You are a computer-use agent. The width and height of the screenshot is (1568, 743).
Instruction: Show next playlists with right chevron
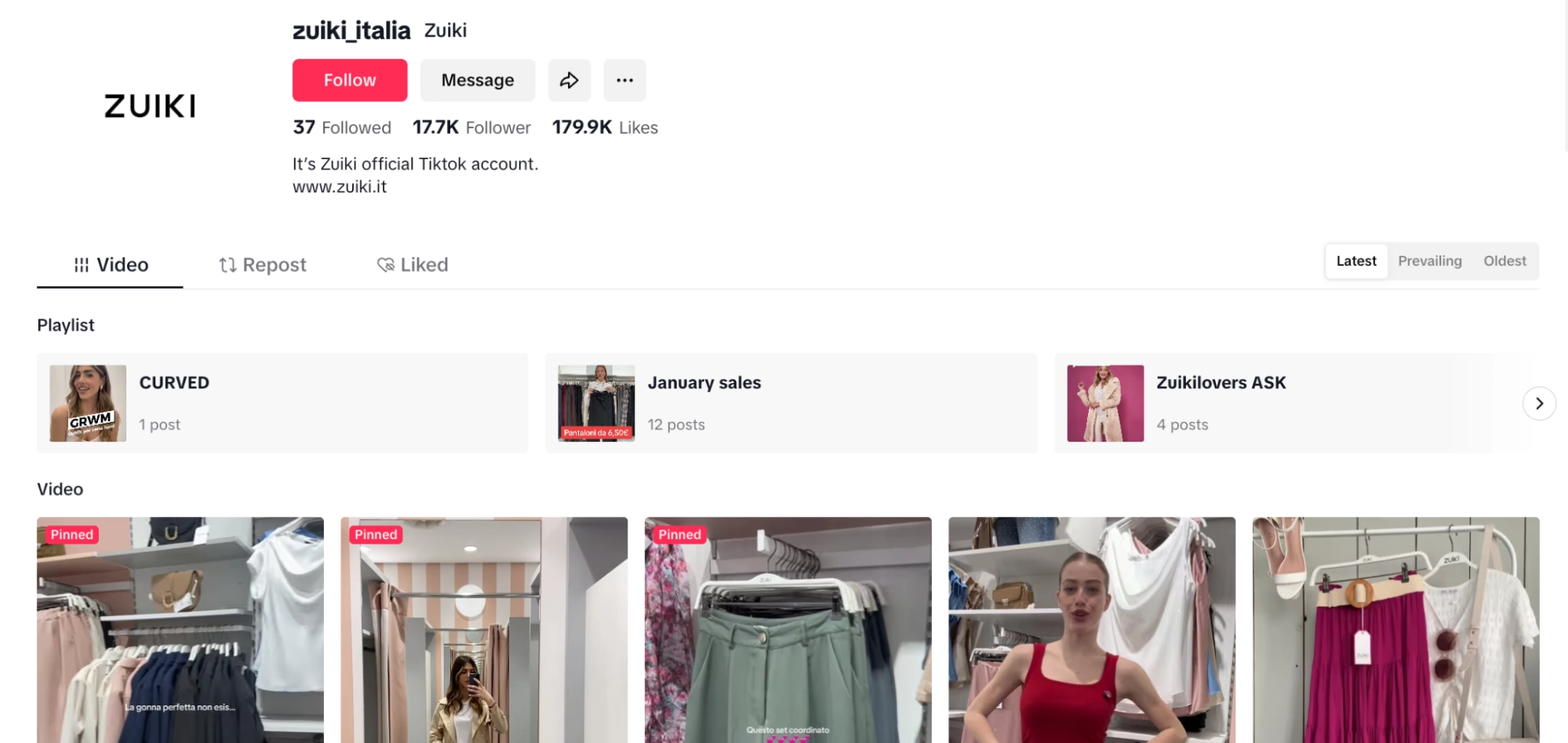(1539, 403)
